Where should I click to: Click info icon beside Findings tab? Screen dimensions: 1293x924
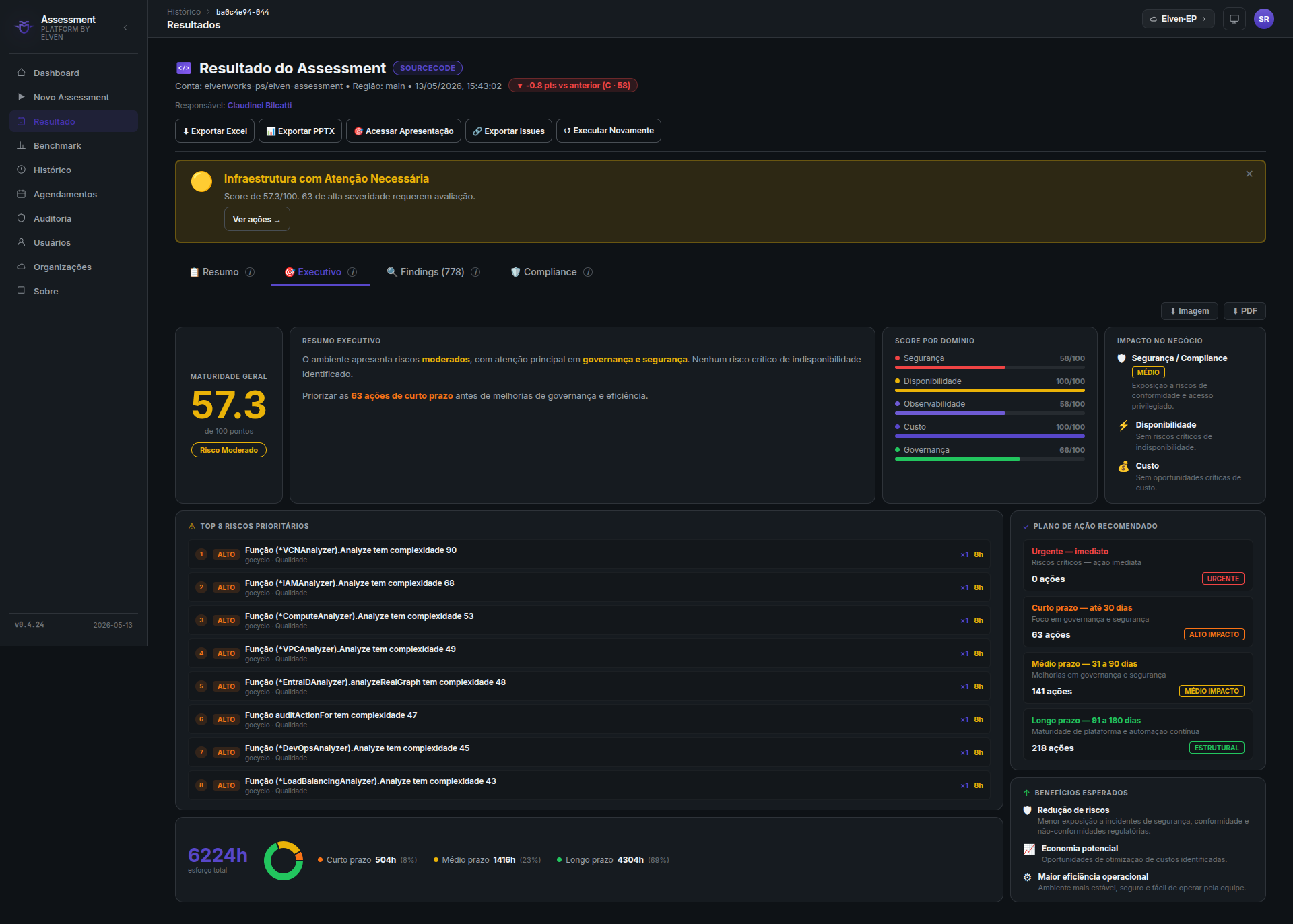point(475,272)
